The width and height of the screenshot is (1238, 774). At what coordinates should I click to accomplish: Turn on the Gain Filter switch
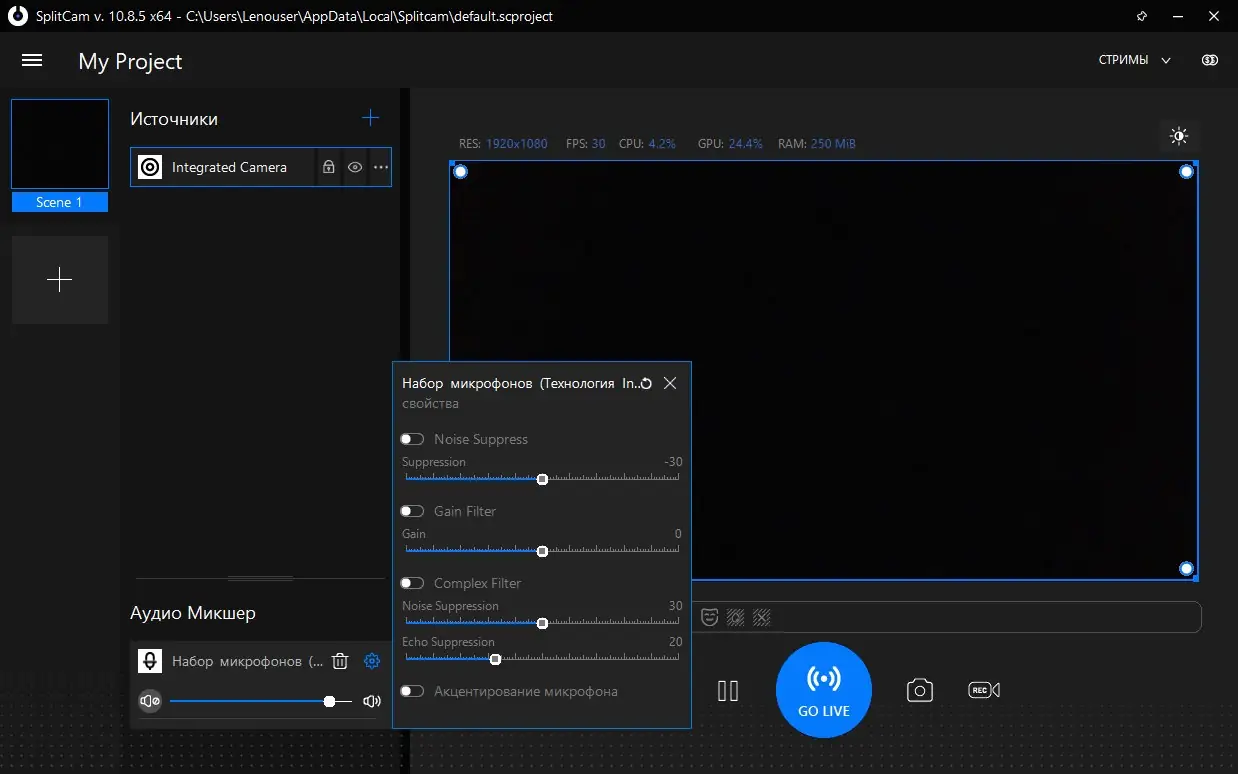412,511
